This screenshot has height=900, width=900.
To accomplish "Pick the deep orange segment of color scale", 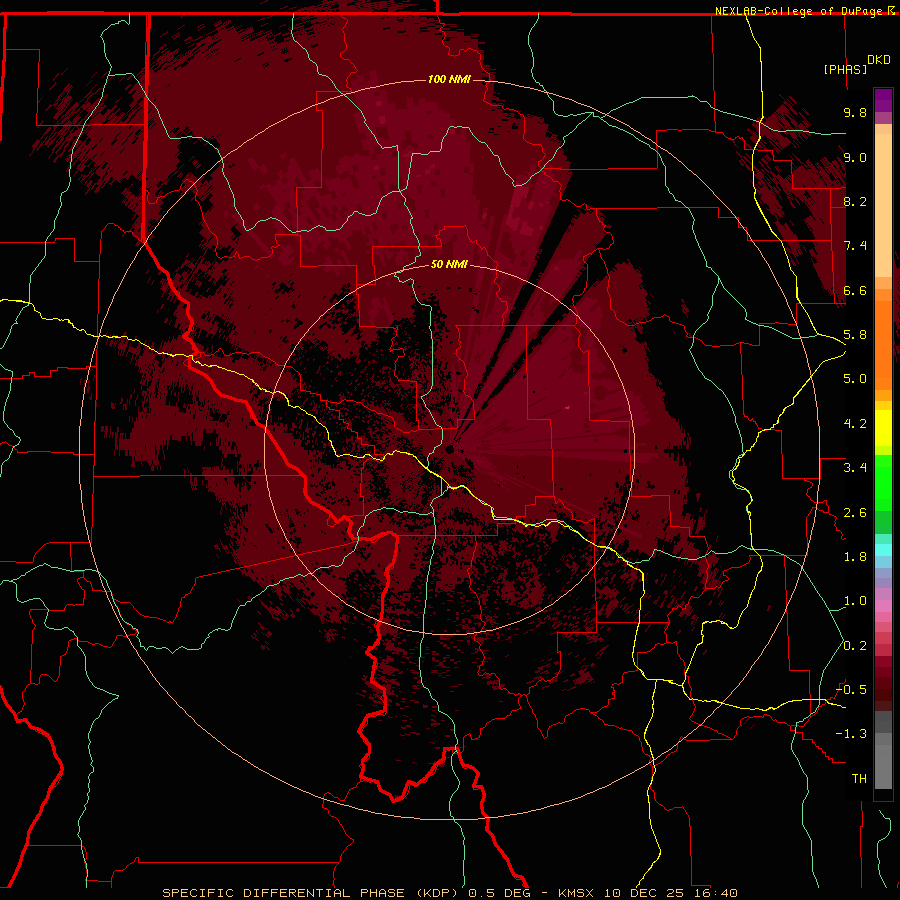I will pyautogui.click(x=883, y=344).
